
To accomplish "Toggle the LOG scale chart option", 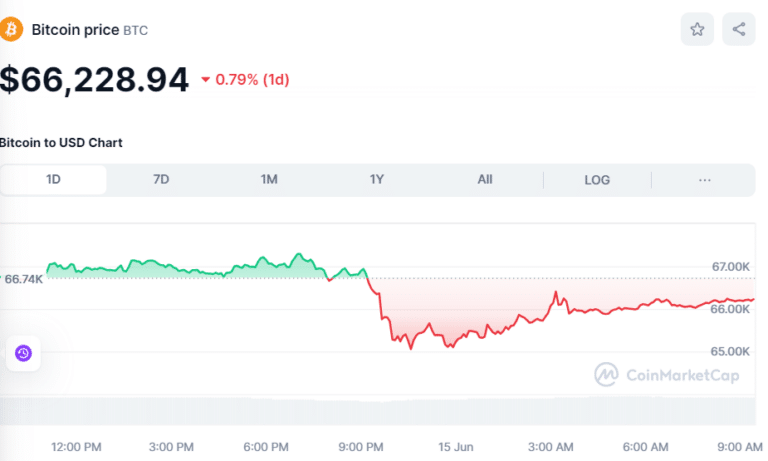I will coord(597,180).
